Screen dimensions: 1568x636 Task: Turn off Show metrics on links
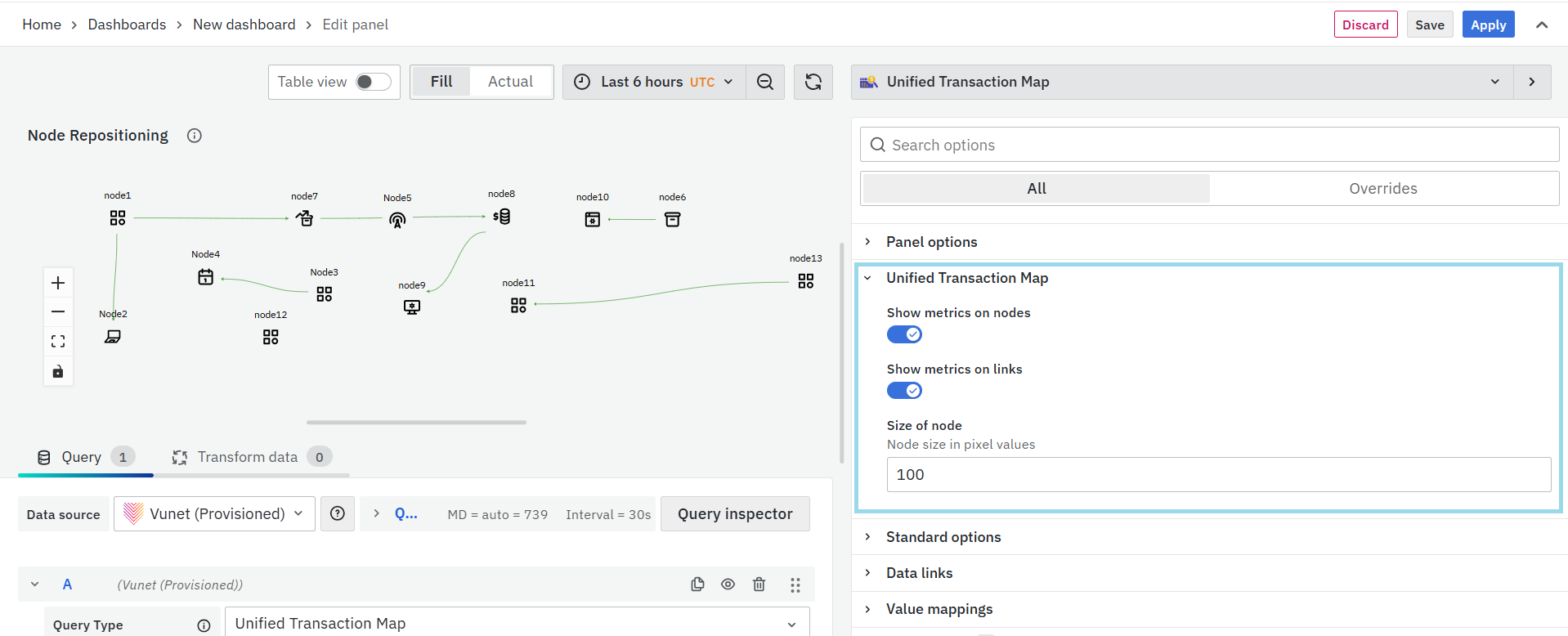[x=904, y=391]
